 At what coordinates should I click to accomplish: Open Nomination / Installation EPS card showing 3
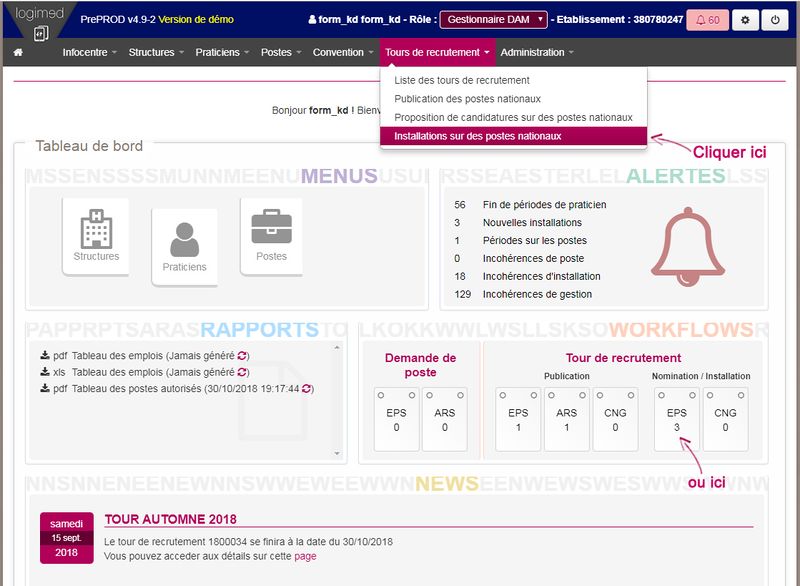pyautogui.click(x=677, y=420)
